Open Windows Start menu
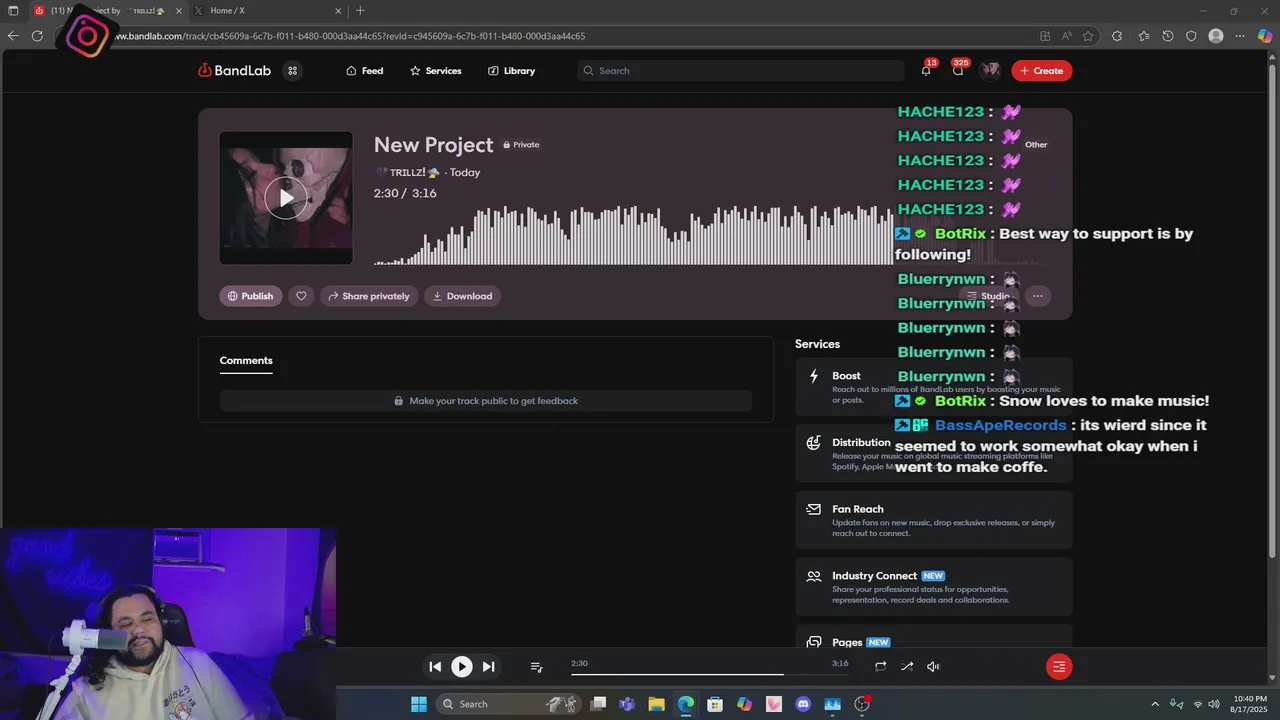Image resolution: width=1280 pixels, height=720 pixels. (419, 704)
